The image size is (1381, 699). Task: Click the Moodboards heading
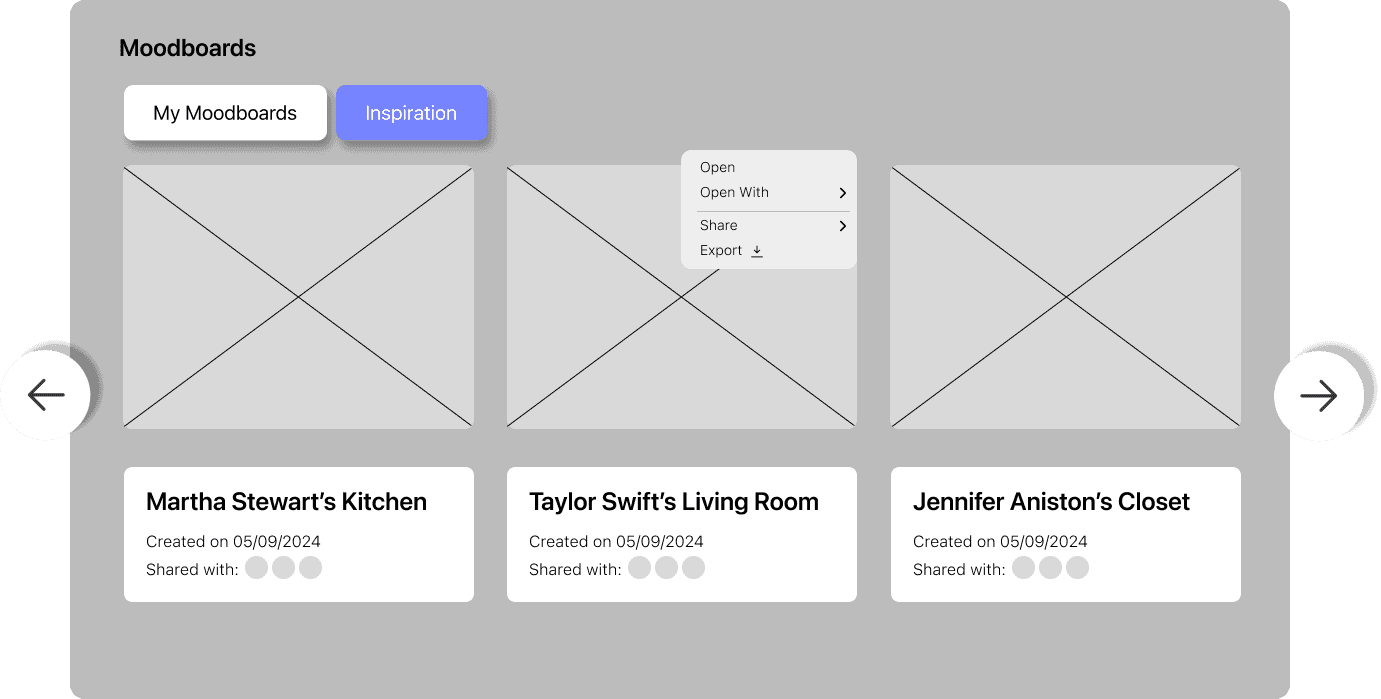tap(187, 48)
